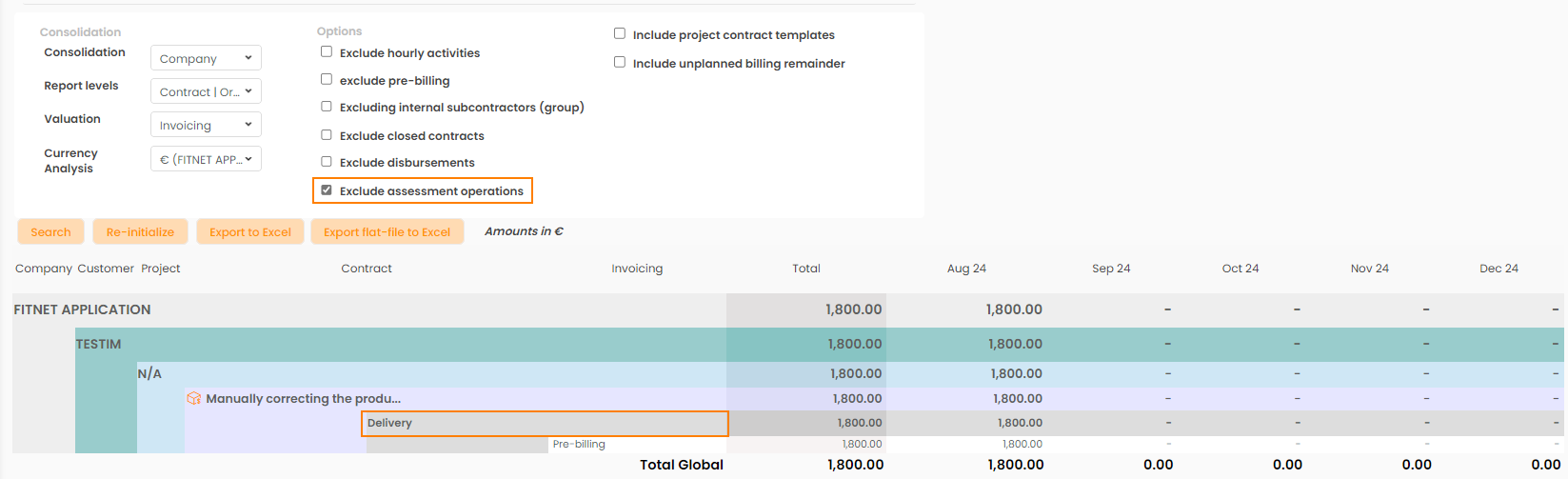Click the FITNET APPLICATION company row
The width and height of the screenshot is (1568, 479).
click(82, 309)
